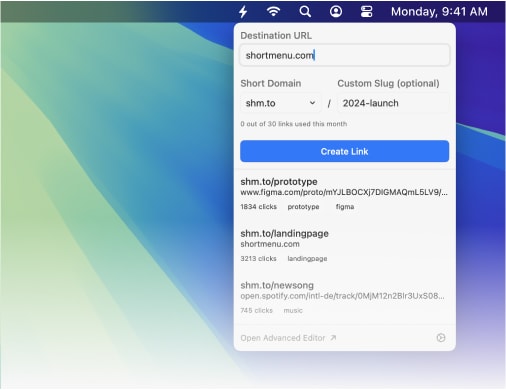Open Spotlight search in menu bar
Screen dimensions: 506x390
(x=305, y=12)
